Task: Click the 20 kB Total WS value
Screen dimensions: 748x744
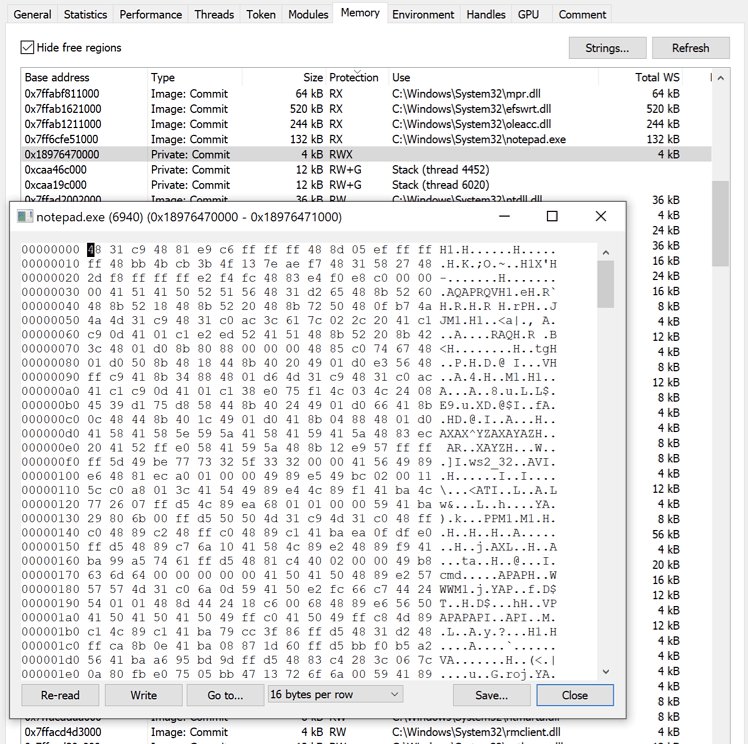Action: click(x=665, y=565)
